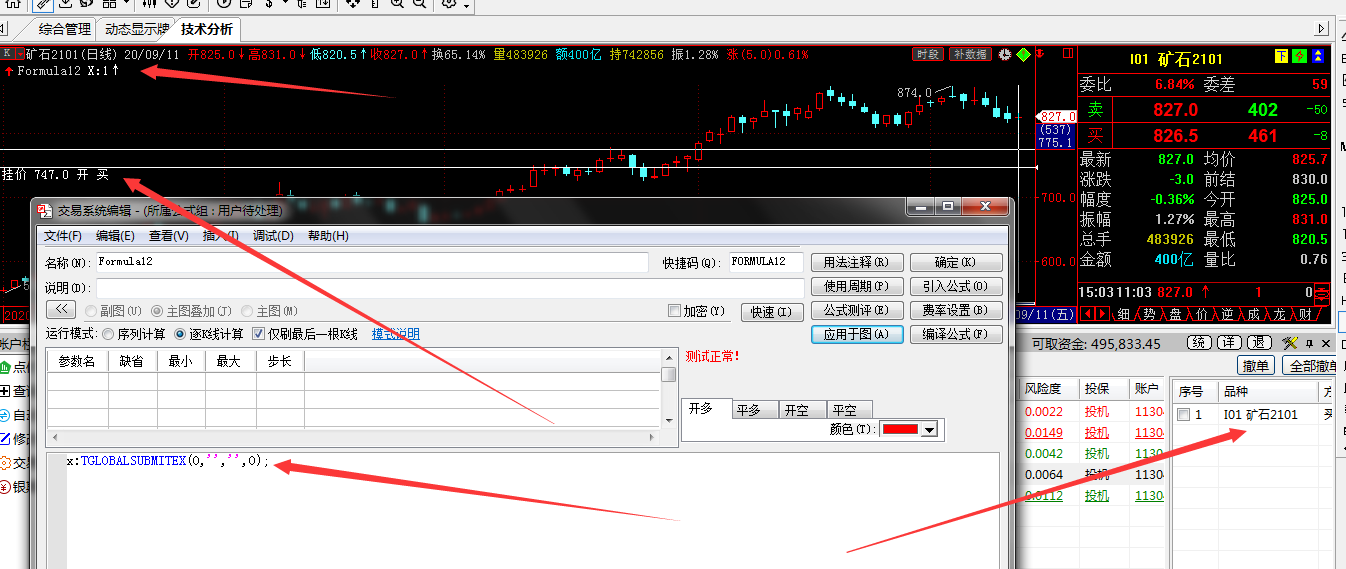
Task: Open the 查看(V) menu
Action: (168, 236)
